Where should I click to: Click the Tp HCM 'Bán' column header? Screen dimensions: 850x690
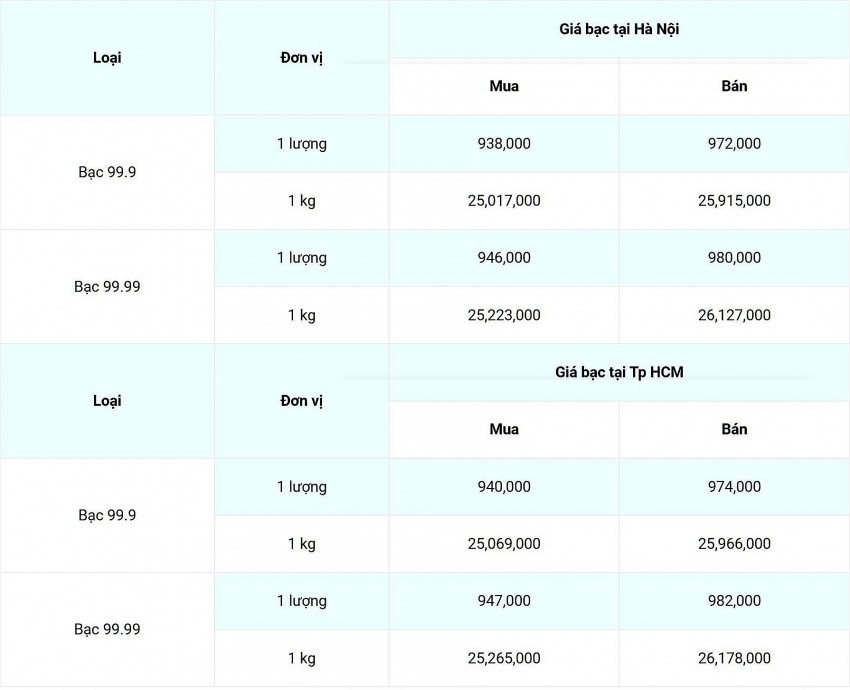[x=734, y=429]
